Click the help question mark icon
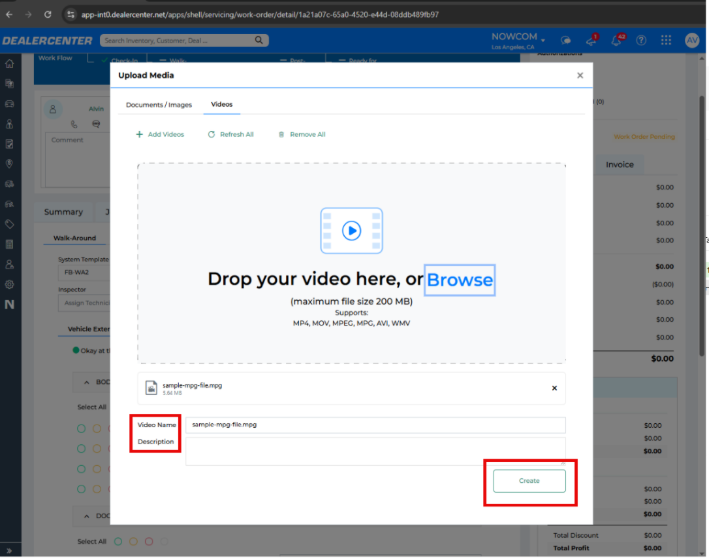 [x=641, y=41]
